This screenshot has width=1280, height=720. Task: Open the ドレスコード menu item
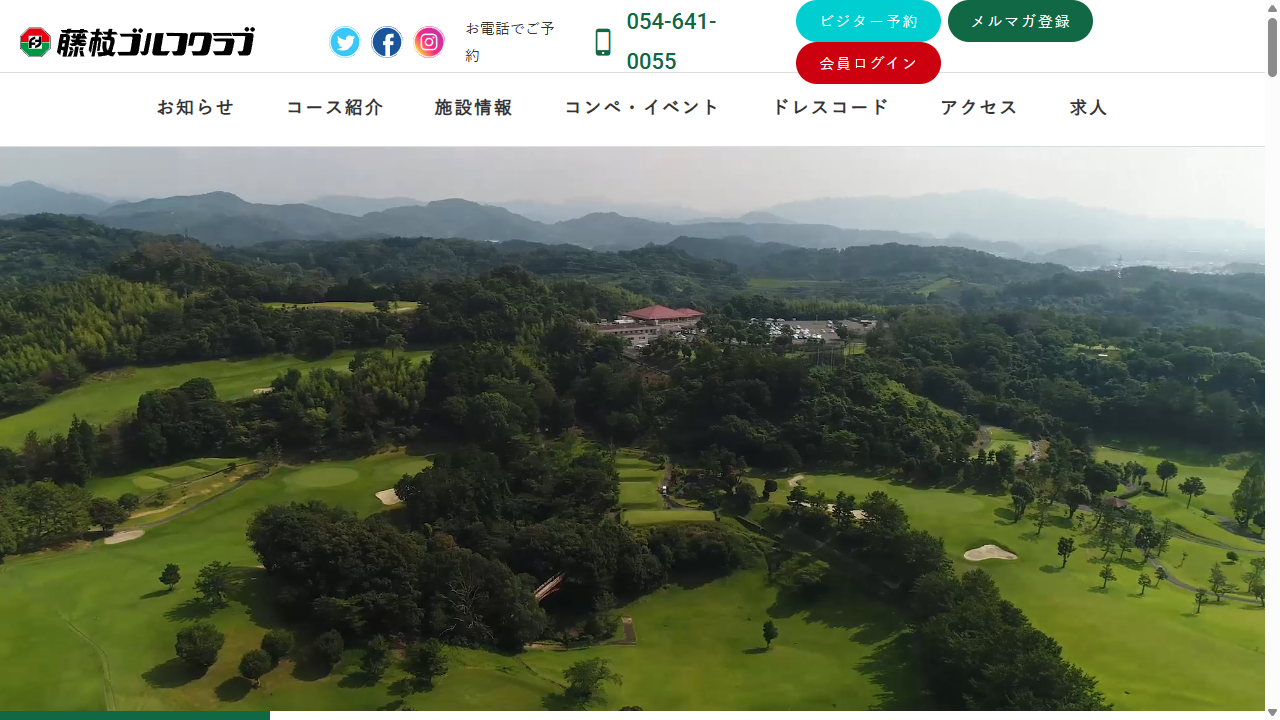click(x=831, y=108)
